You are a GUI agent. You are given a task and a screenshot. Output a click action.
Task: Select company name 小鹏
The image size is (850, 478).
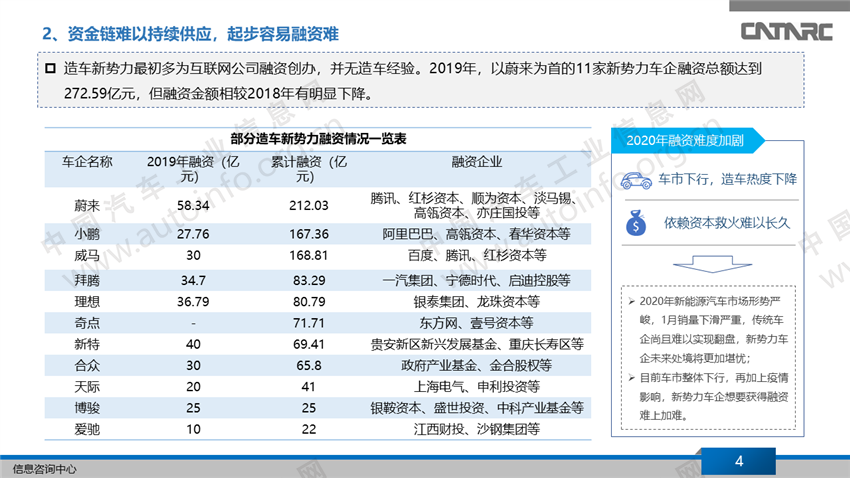(x=87, y=234)
